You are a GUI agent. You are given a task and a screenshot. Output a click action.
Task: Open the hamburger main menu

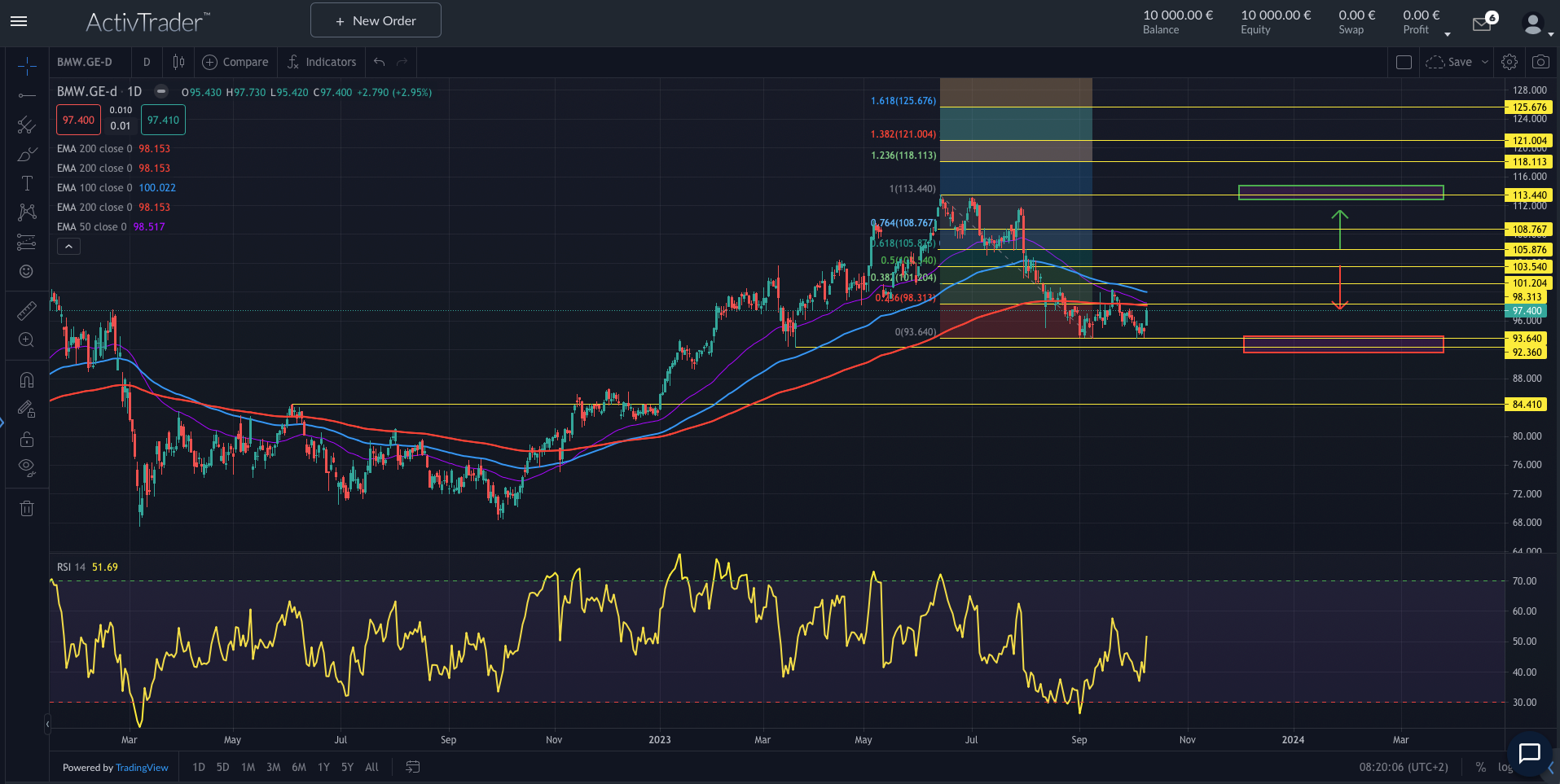(x=19, y=21)
